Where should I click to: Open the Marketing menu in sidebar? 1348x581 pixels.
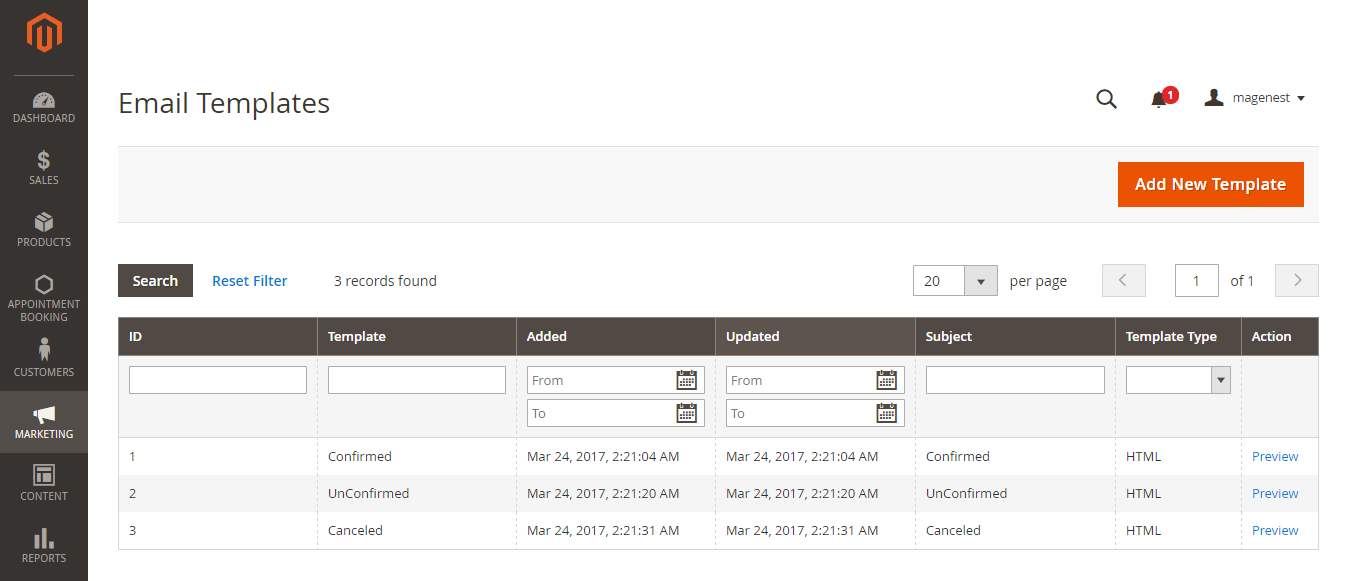(x=44, y=422)
